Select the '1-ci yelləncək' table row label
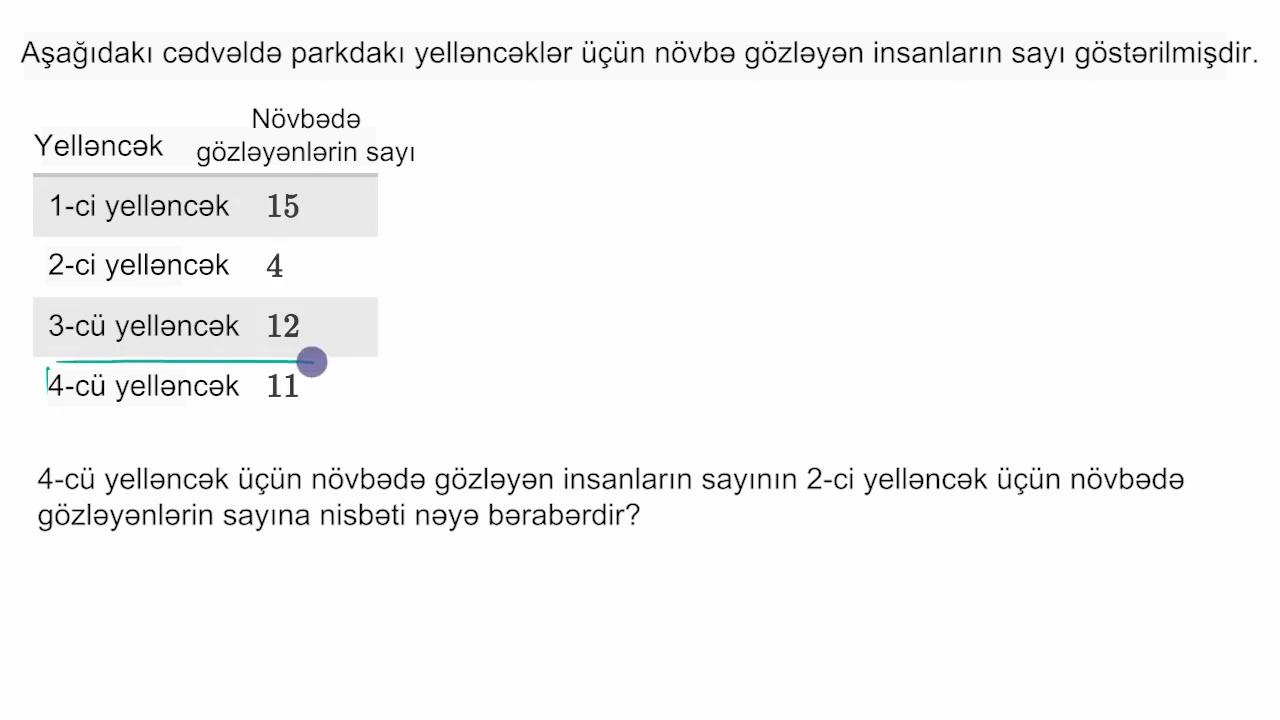The image size is (1280, 720). [139, 206]
